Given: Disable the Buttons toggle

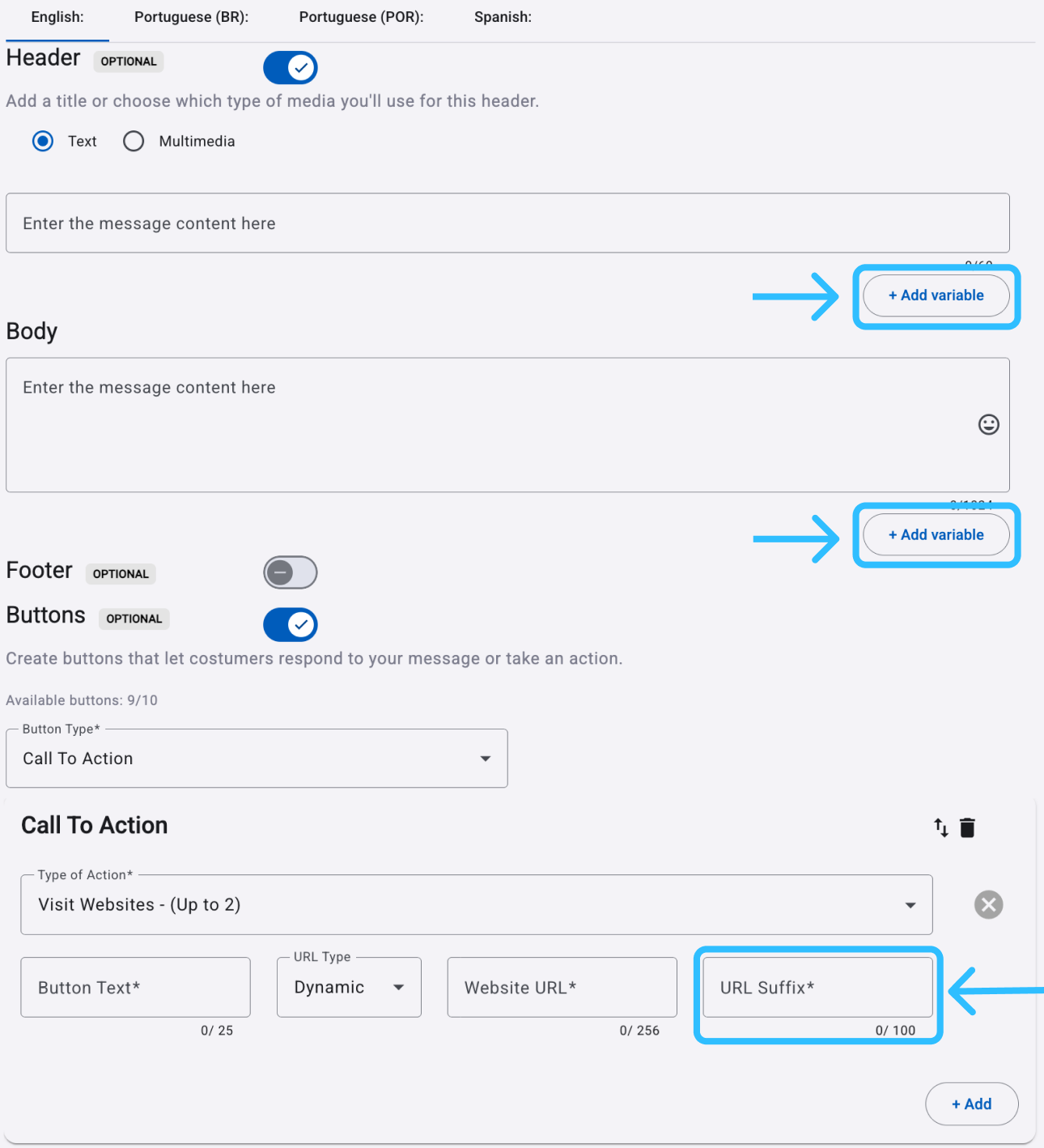Looking at the screenshot, I should [291, 624].
